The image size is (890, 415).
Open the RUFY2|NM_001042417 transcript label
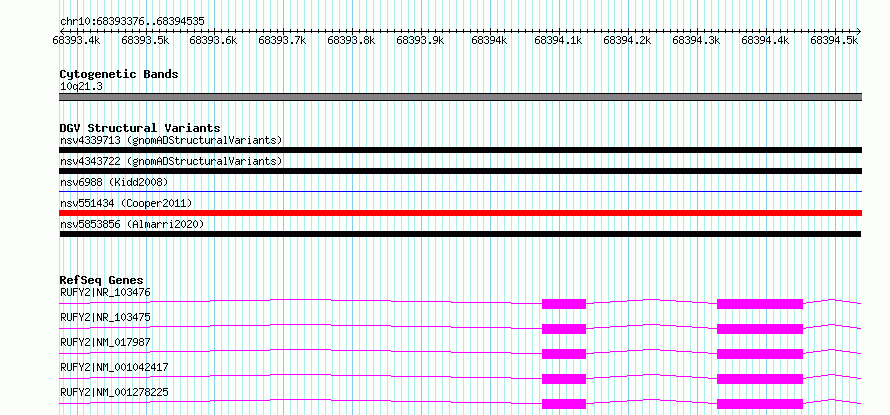click(114, 367)
